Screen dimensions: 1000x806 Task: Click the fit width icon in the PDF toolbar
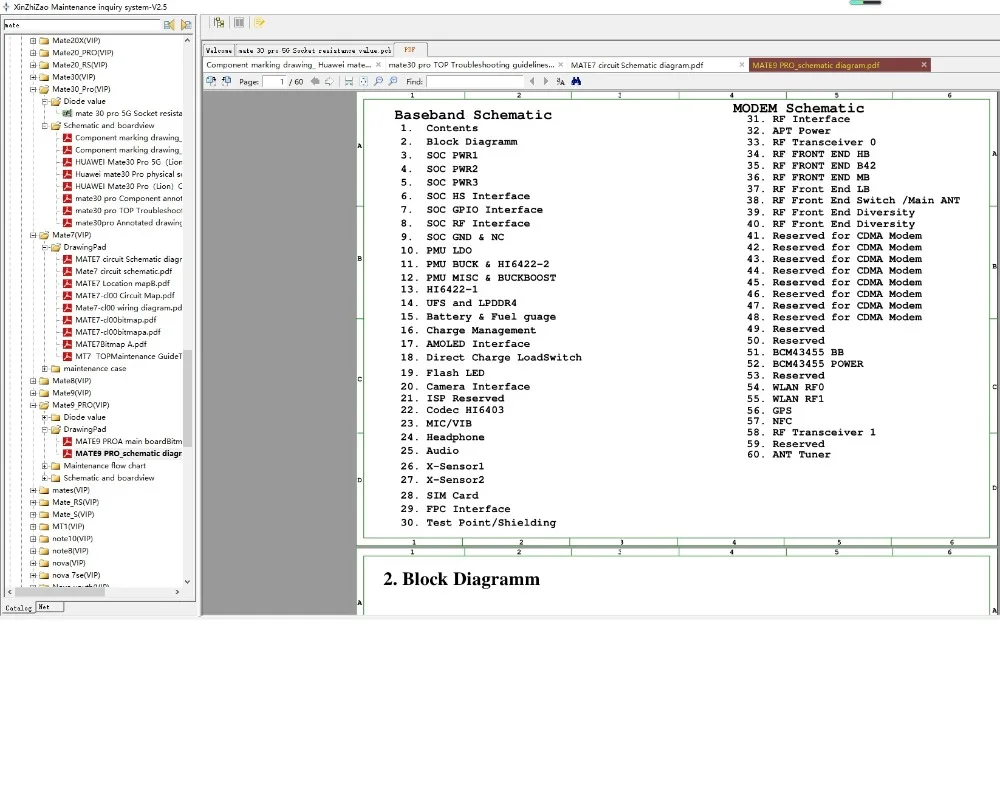[349, 82]
